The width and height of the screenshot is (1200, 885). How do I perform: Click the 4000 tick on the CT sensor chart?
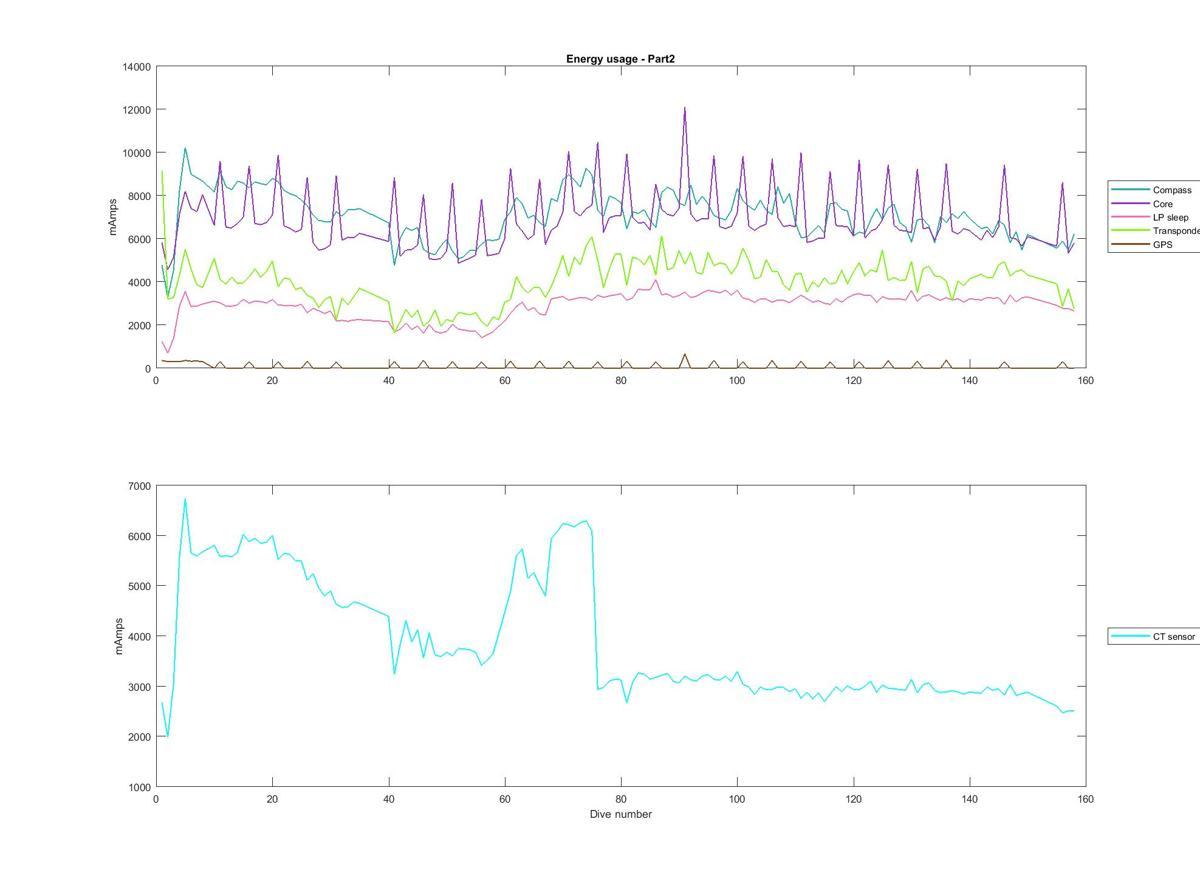(x=139, y=636)
